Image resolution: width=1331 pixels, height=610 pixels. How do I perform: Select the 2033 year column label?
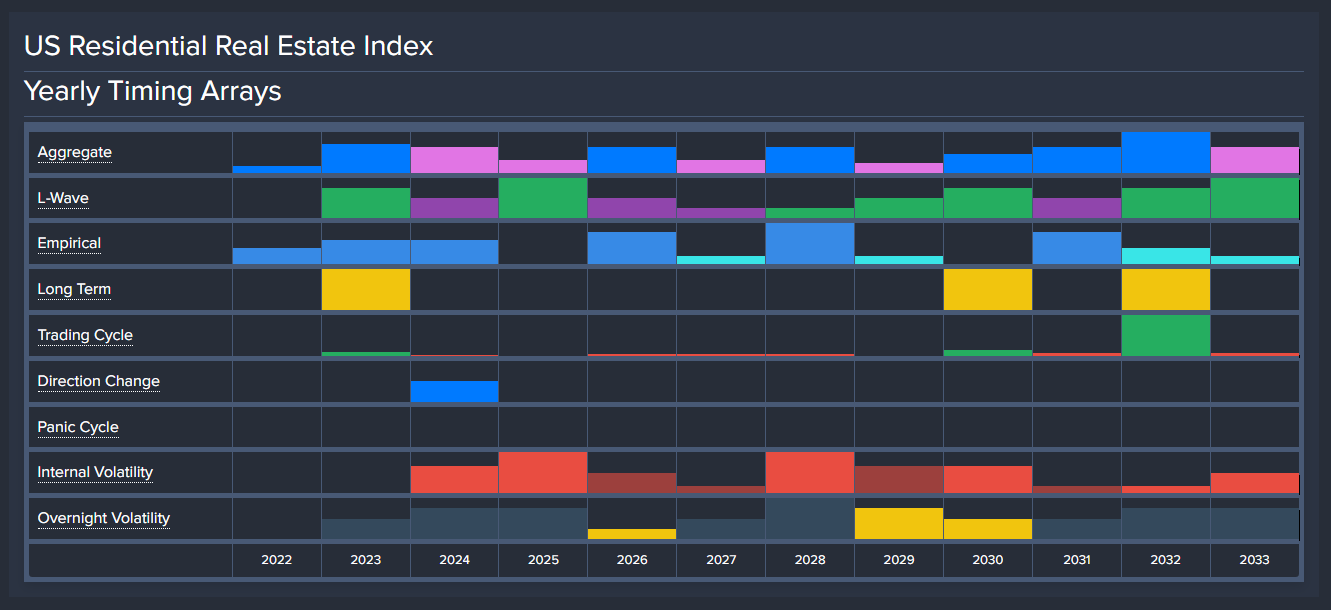point(1254,560)
